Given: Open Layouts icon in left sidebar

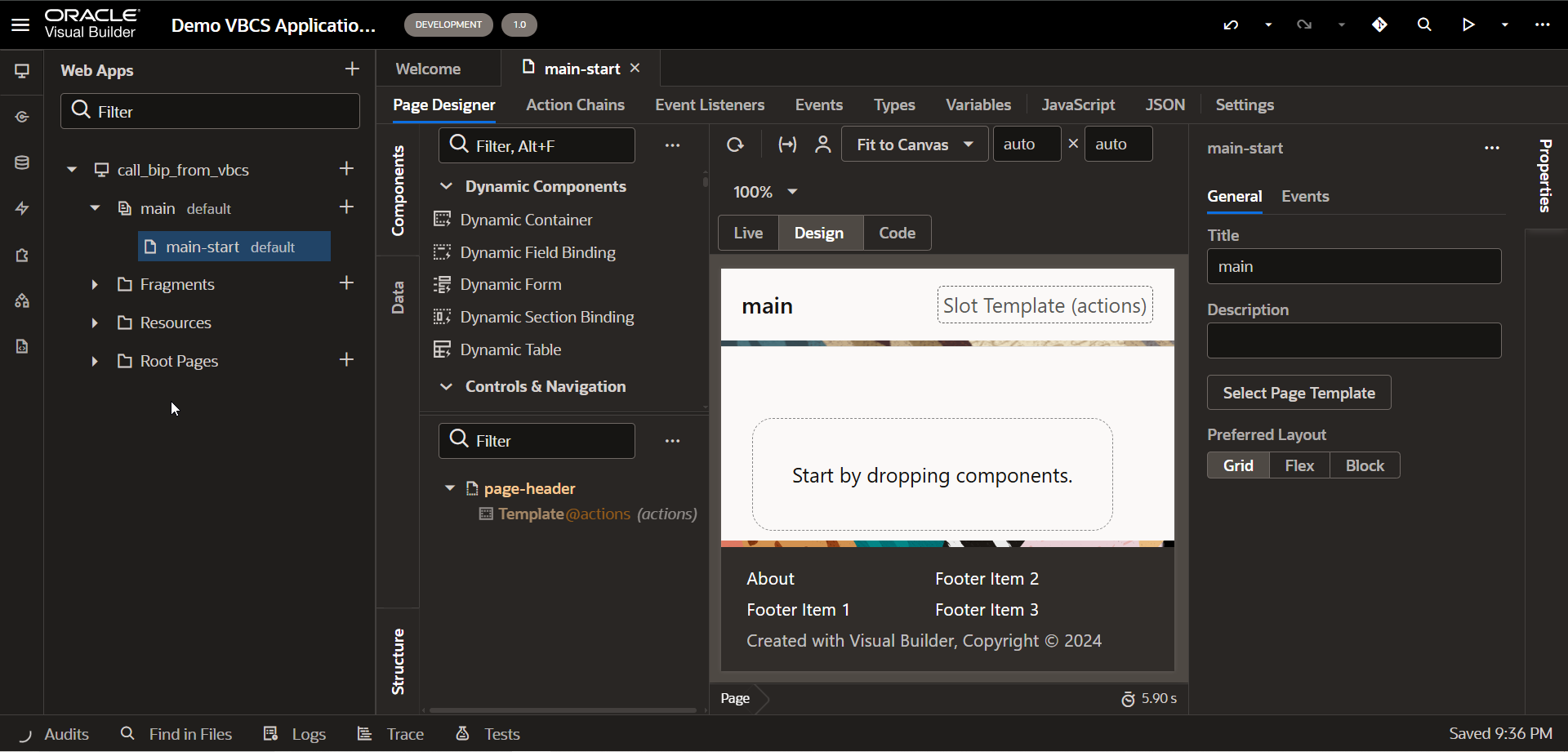Looking at the screenshot, I should [x=22, y=300].
